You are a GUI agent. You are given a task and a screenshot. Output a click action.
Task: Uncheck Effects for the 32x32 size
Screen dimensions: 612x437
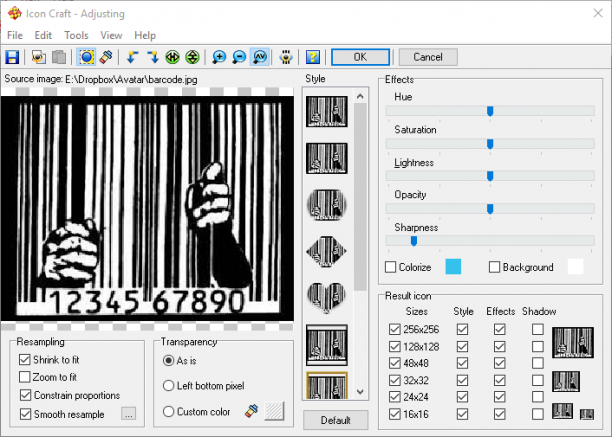coord(500,380)
